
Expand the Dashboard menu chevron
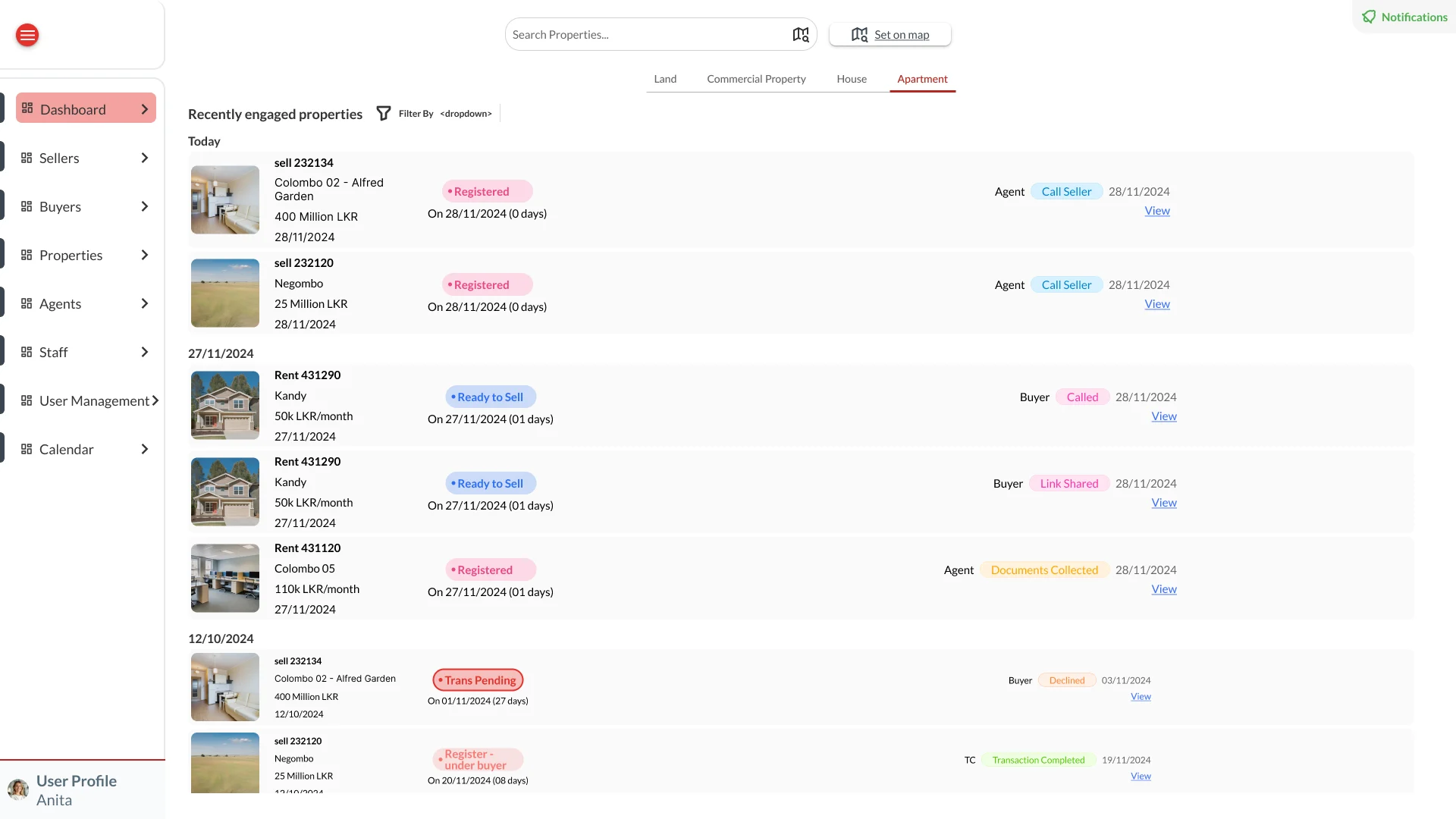145,109
